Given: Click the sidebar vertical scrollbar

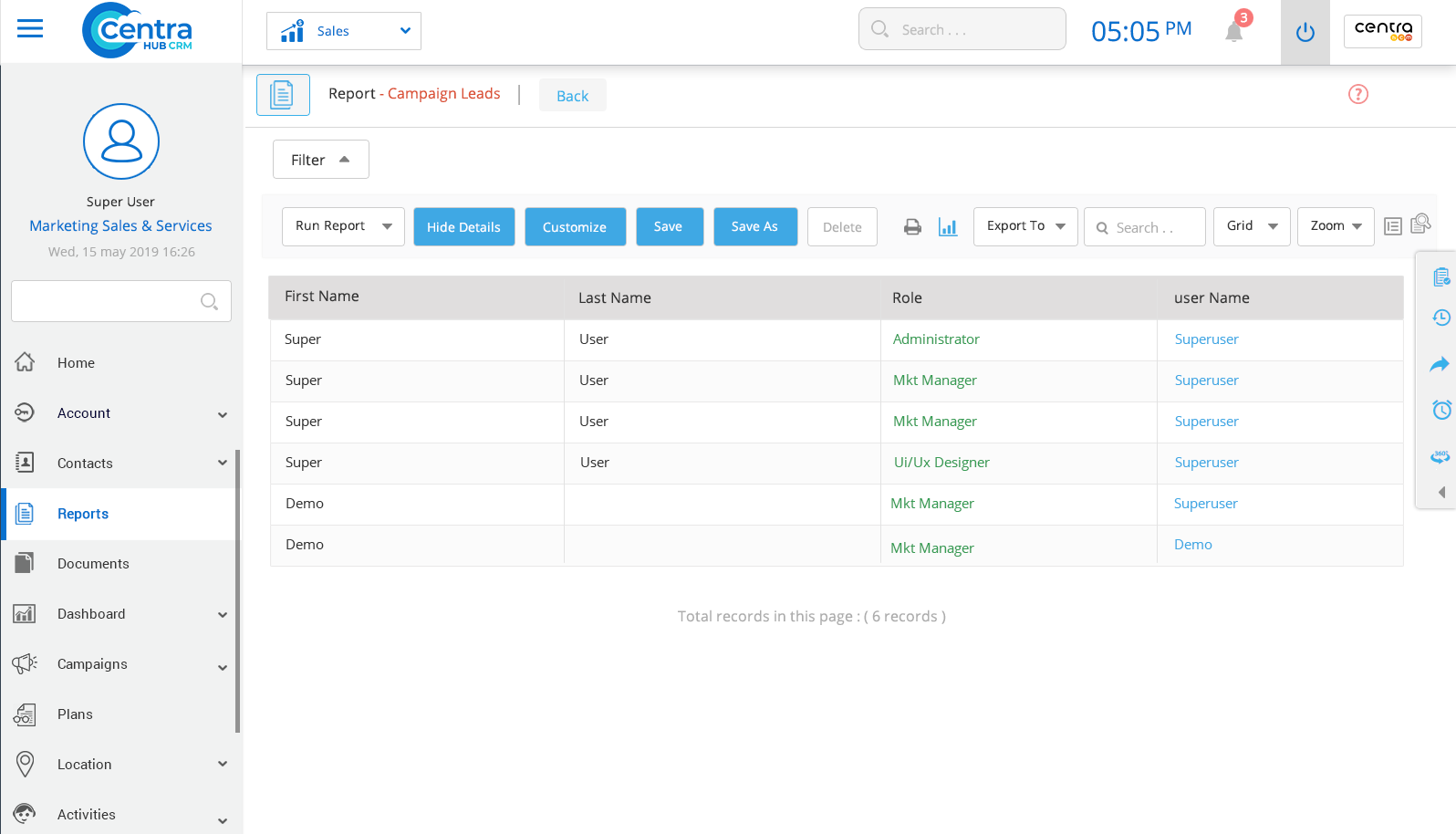Looking at the screenshot, I should click(x=238, y=590).
